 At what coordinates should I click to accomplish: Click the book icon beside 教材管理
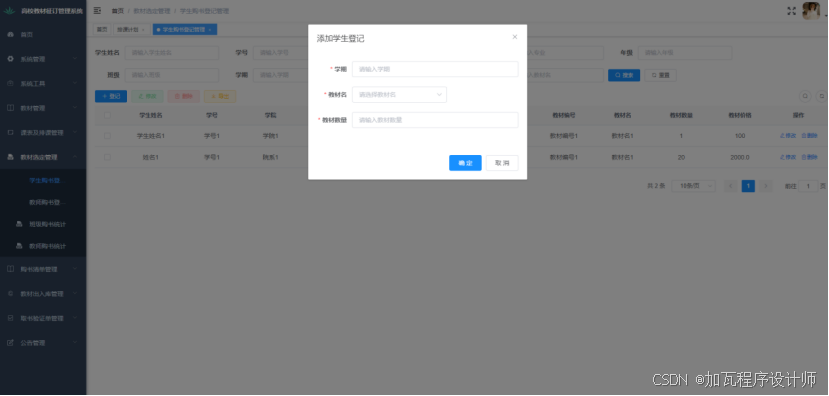[11, 108]
